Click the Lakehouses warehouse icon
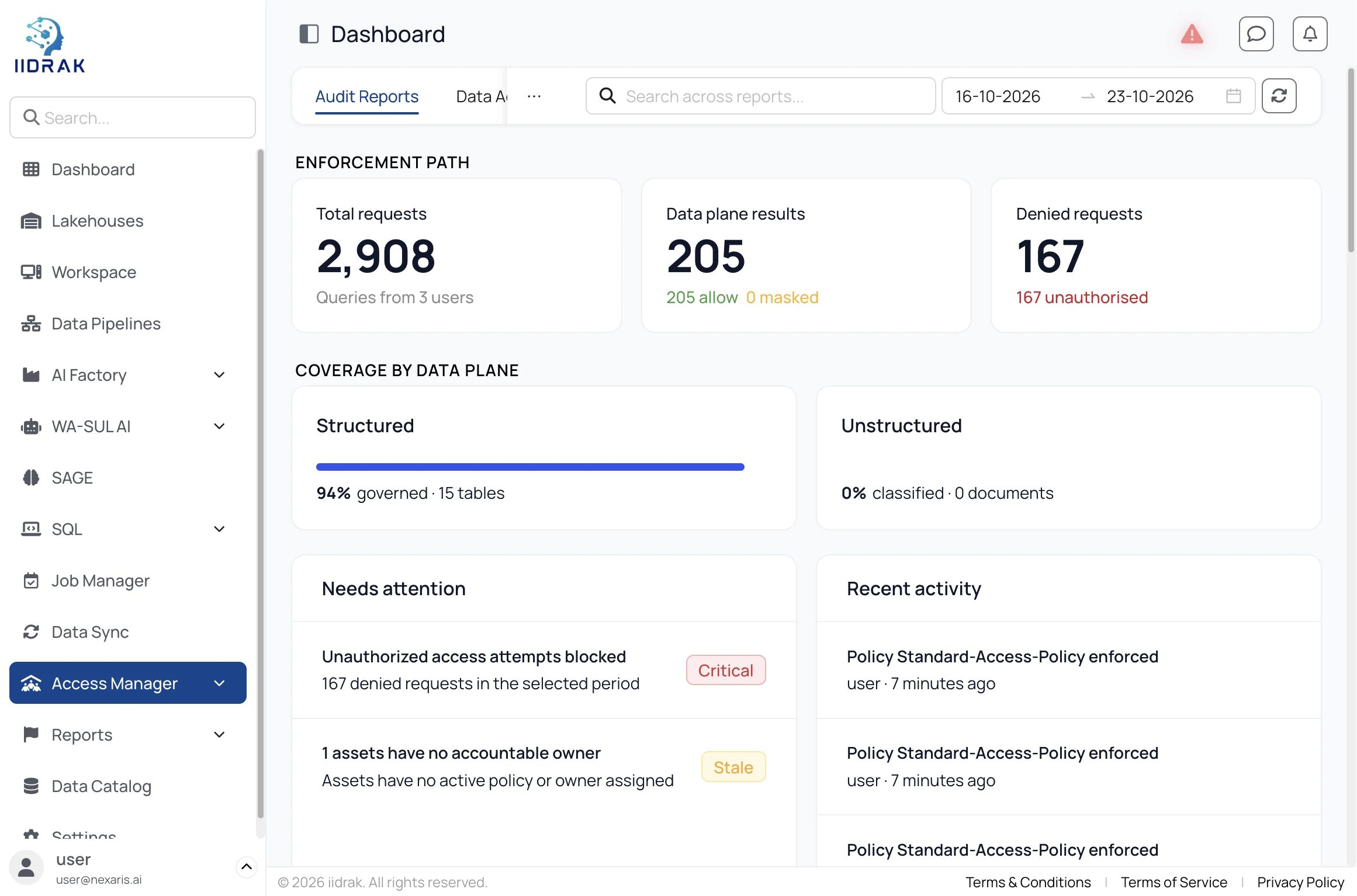The image size is (1357, 896). click(x=31, y=221)
